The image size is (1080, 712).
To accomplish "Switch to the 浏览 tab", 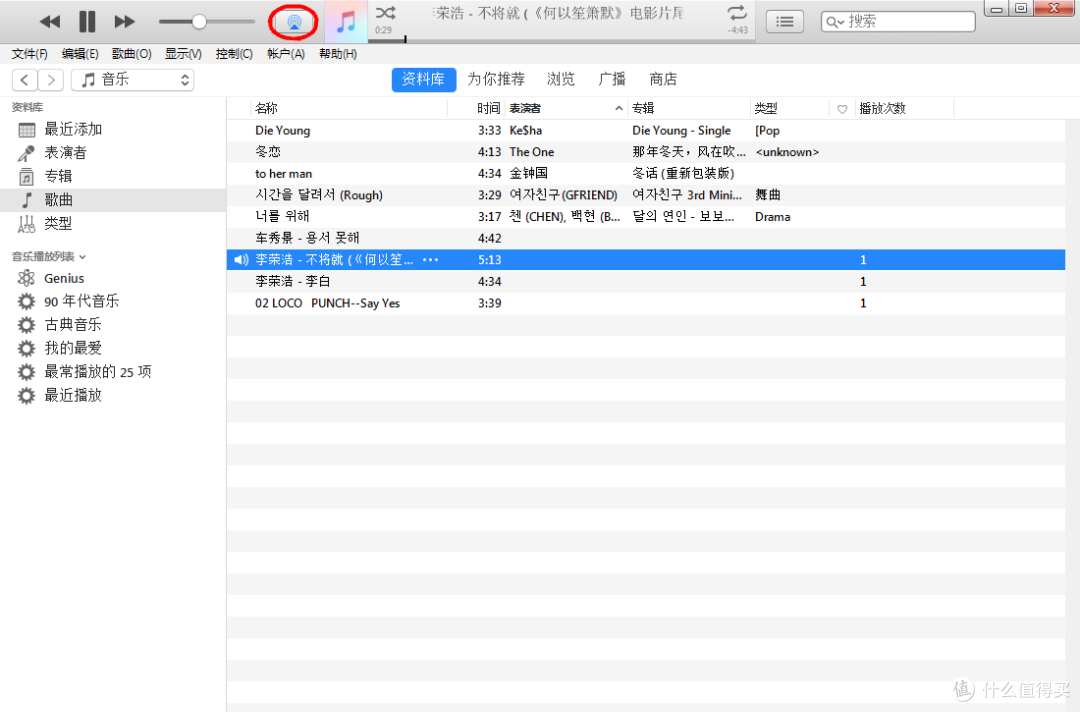I will click(x=561, y=79).
